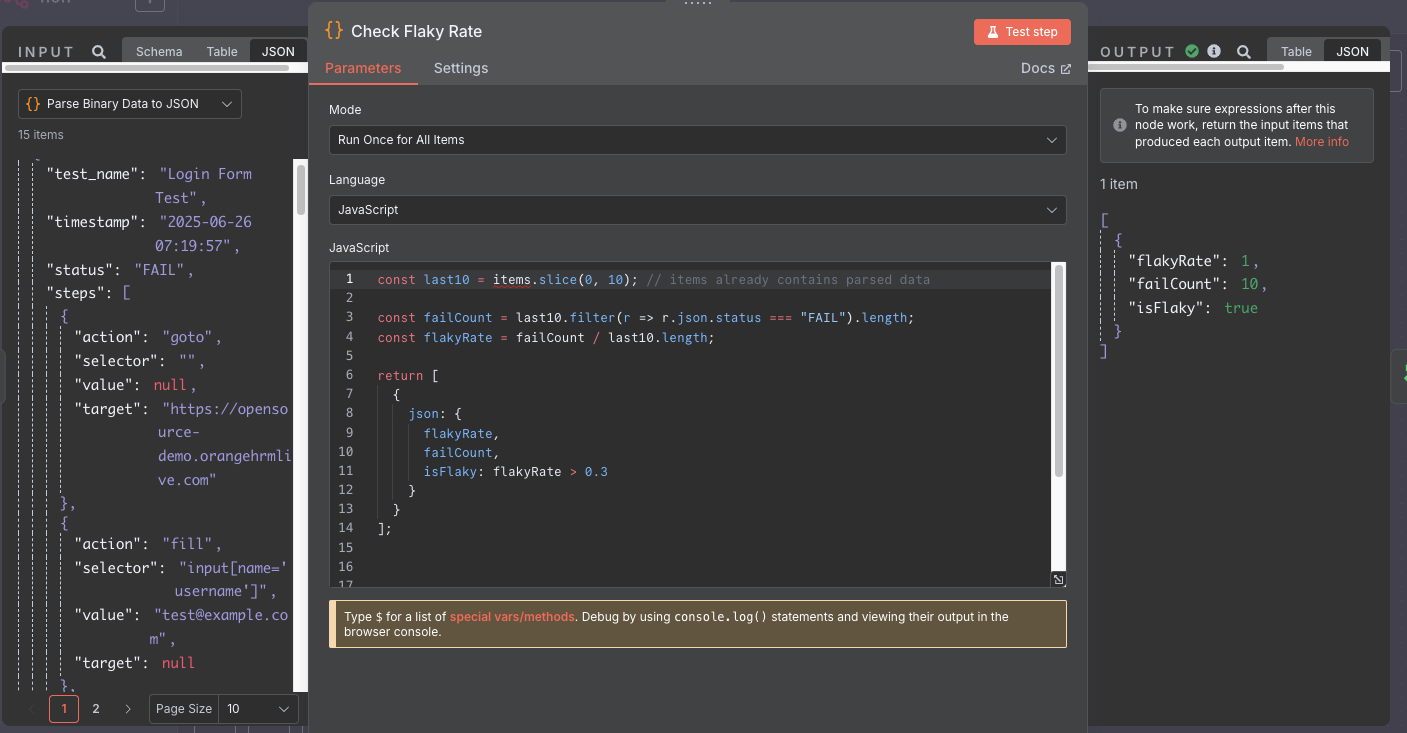Click the 'return [' code line

(x=408, y=376)
